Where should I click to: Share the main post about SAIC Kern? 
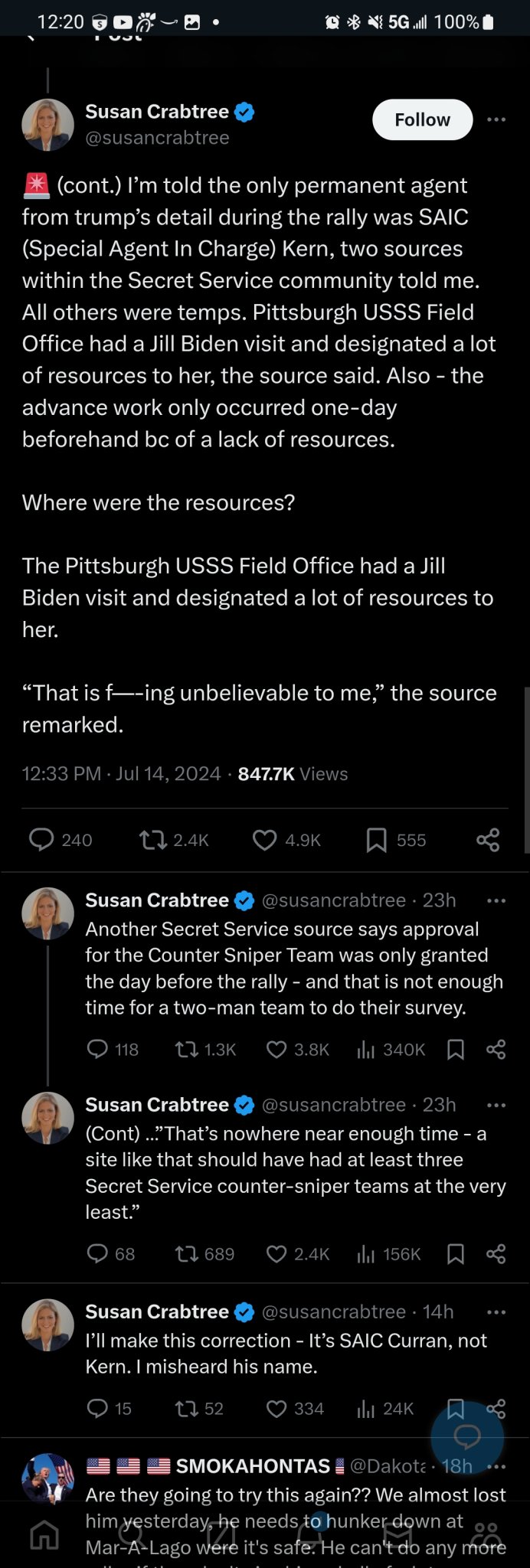488,840
